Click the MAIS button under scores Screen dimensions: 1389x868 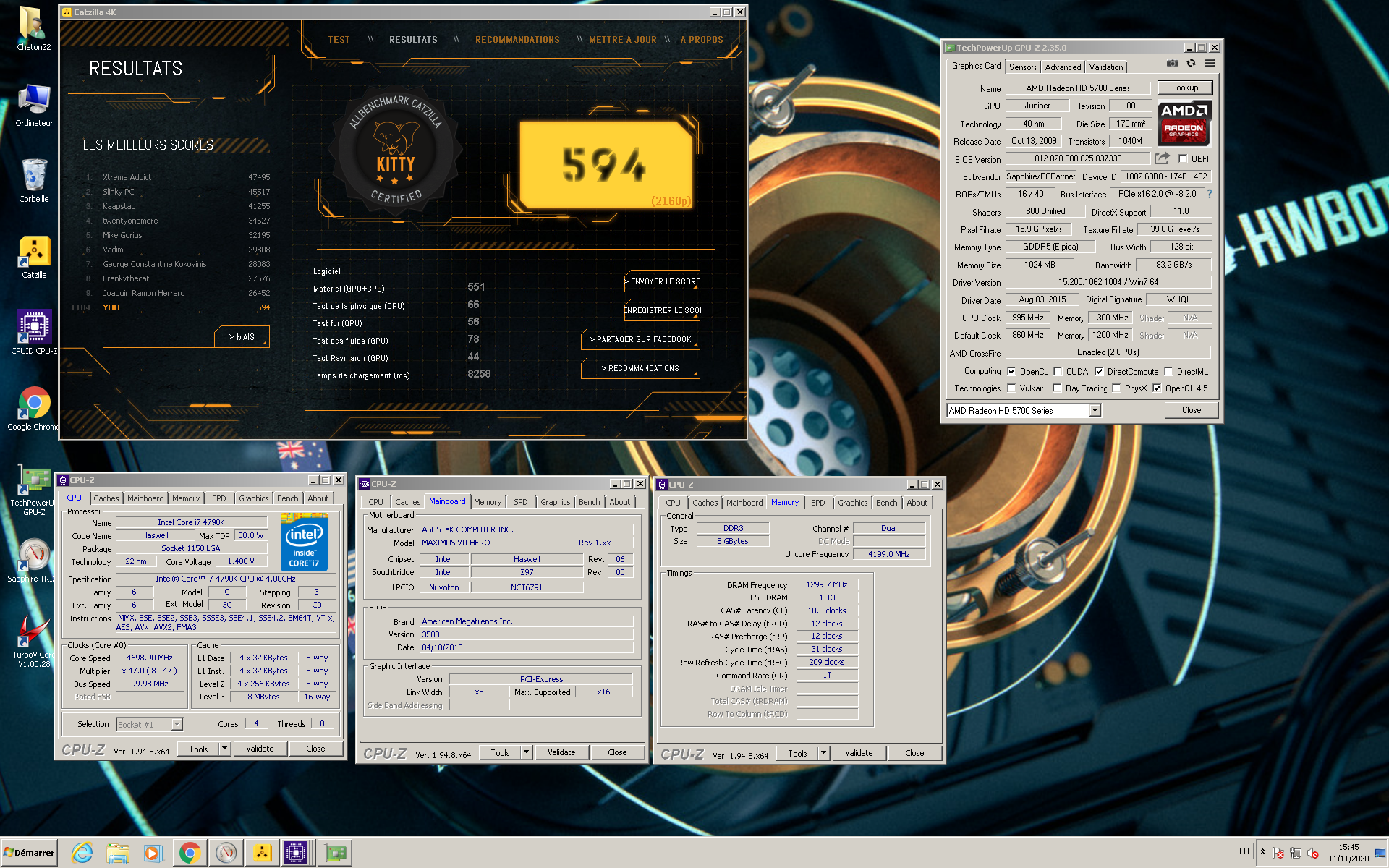[x=242, y=337]
